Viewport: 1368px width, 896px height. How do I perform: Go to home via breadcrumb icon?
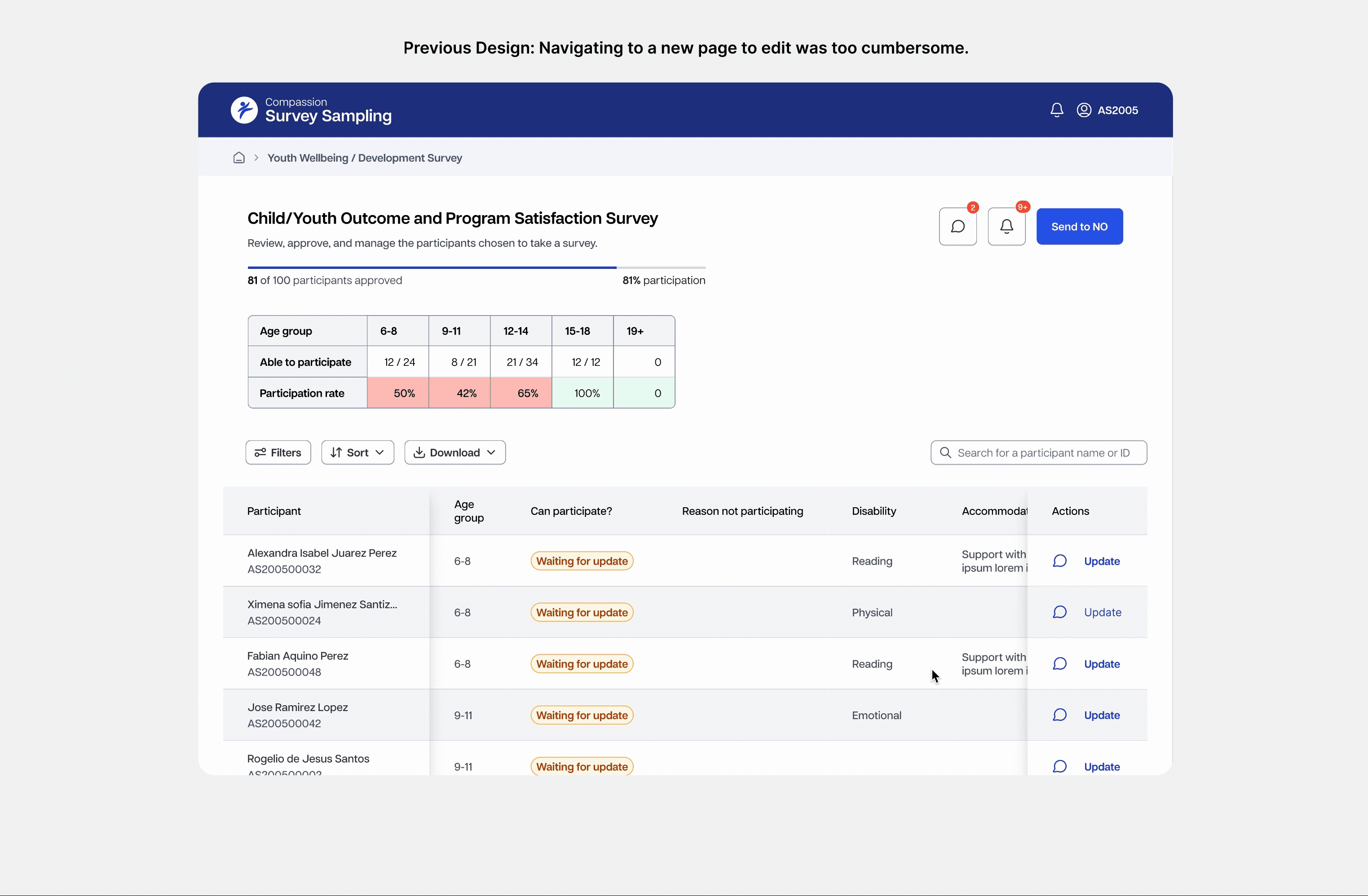click(x=239, y=158)
